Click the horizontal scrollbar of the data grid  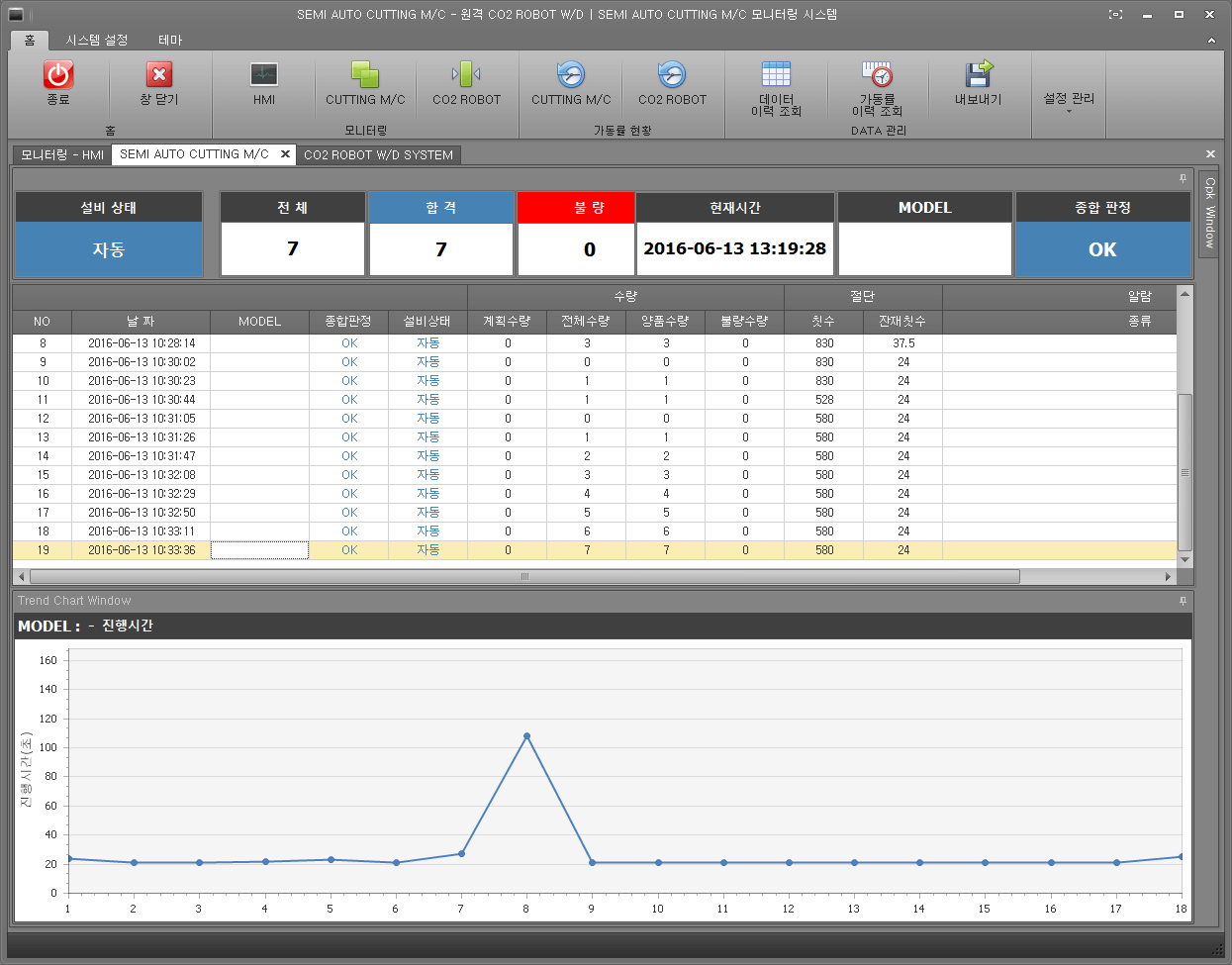pyautogui.click(x=524, y=577)
